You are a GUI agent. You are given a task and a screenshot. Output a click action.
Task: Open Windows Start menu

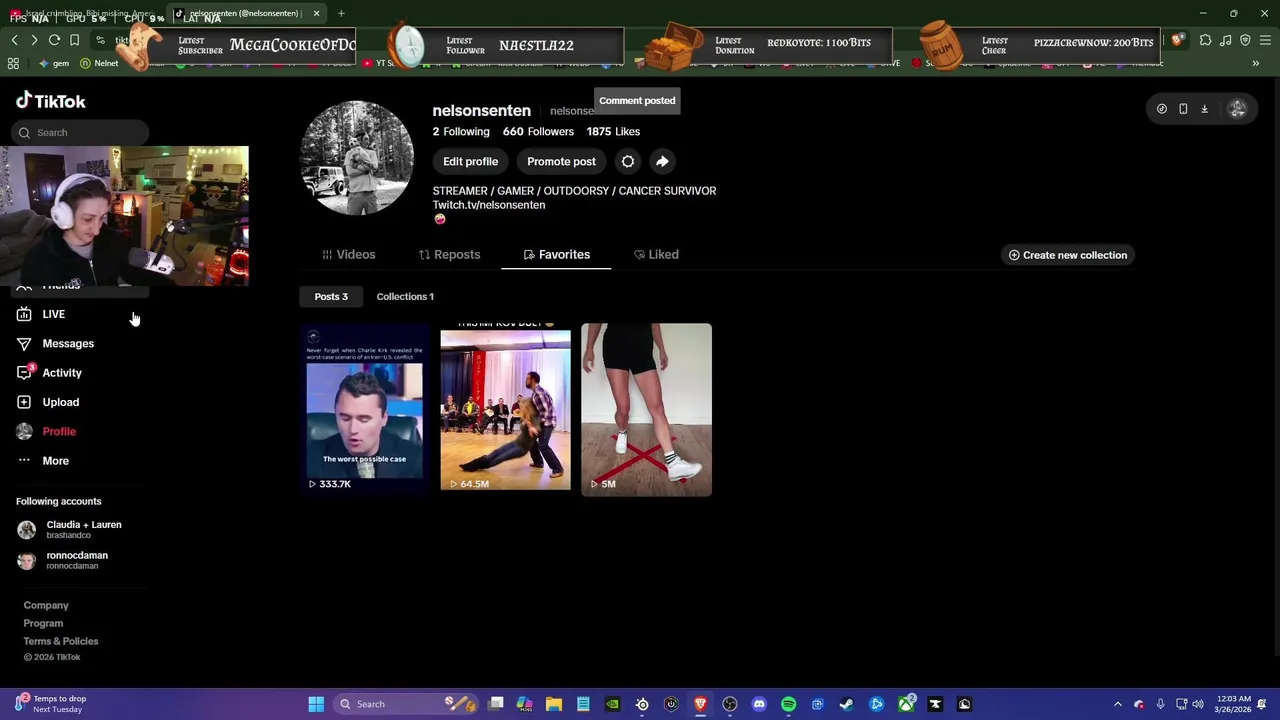click(316, 704)
